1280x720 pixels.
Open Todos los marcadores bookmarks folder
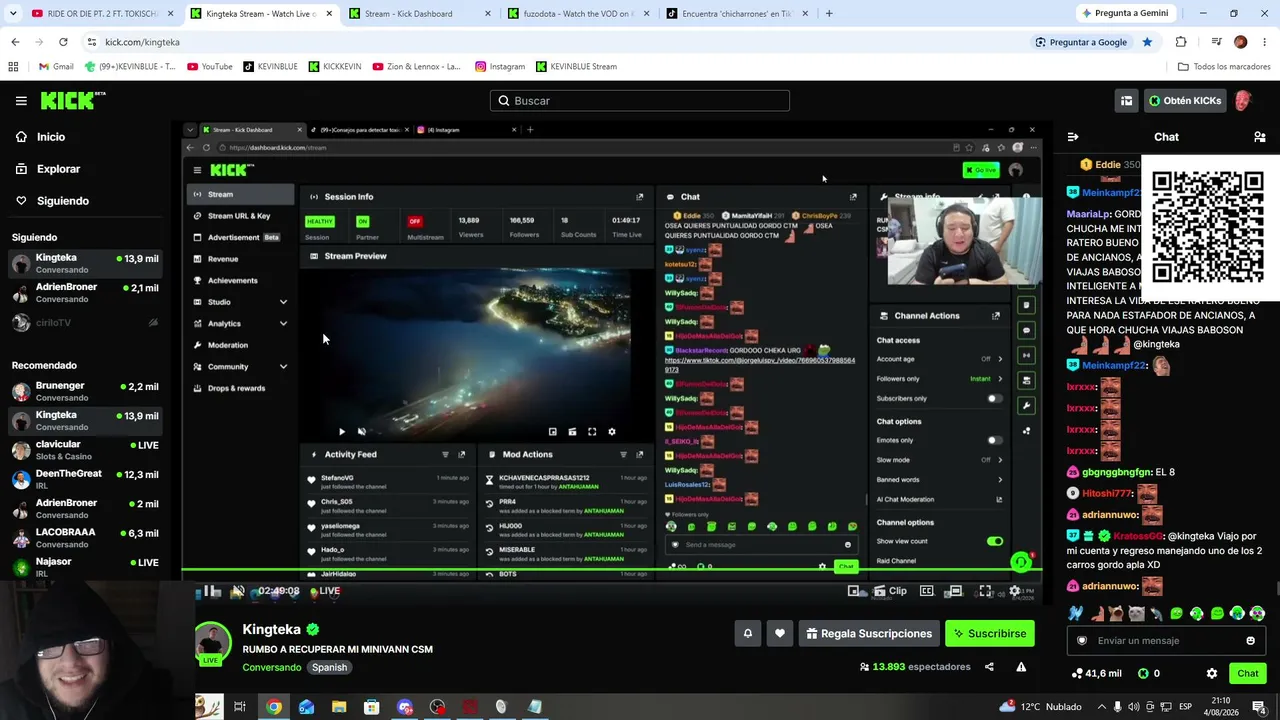coord(1224,67)
